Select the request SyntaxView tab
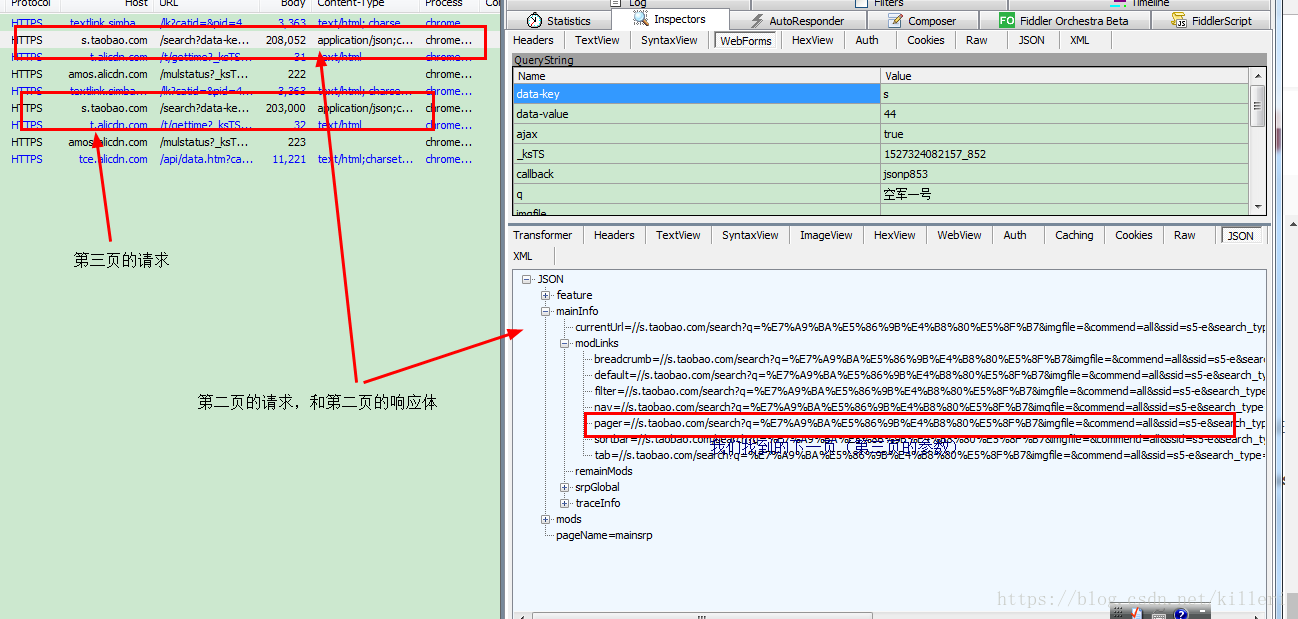The height and width of the screenshot is (619, 1298). tap(669, 40)
